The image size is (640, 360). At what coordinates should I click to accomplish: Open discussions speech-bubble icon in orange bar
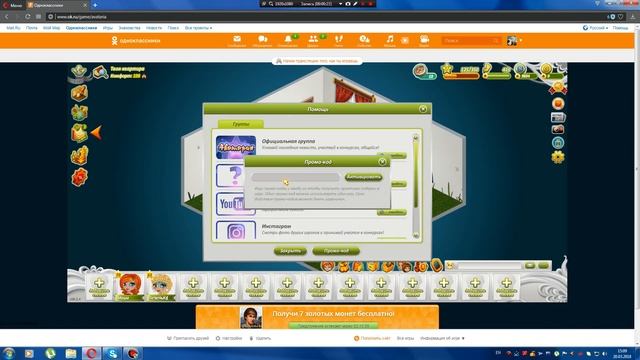(262, 40)
